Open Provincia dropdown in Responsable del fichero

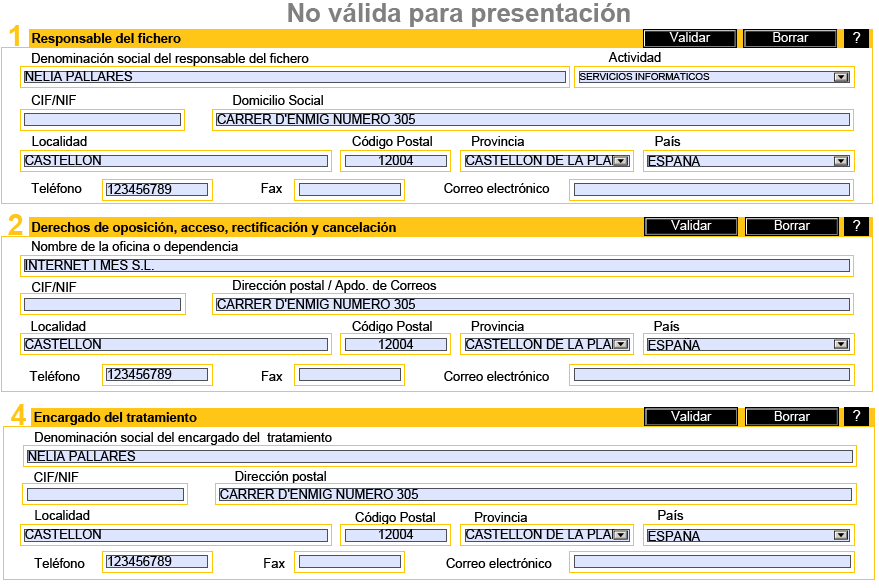(x=621, y=161)
